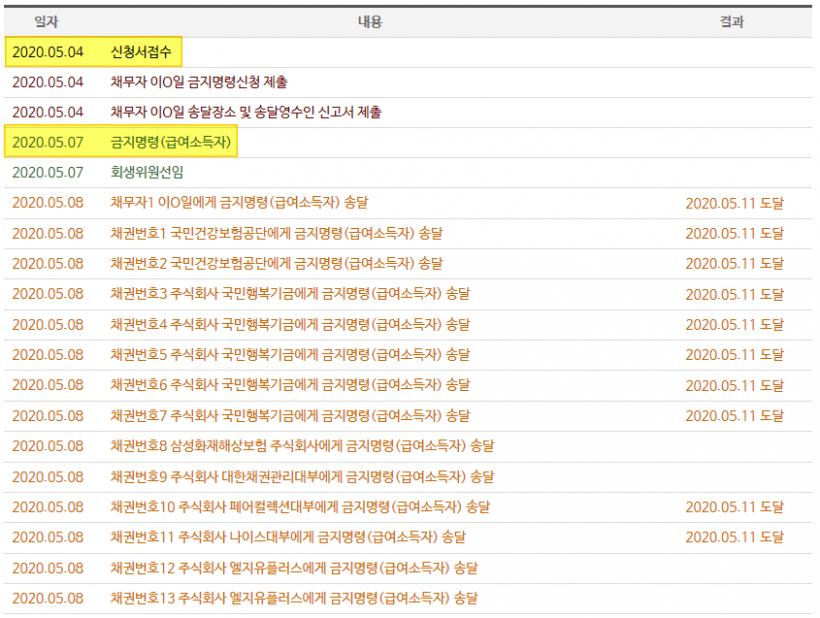The width and height of the screenshot is (820, 618).
Task: Open 채권번호7 국민행복기금 송달 entry
Action: (x=290, y=416)
